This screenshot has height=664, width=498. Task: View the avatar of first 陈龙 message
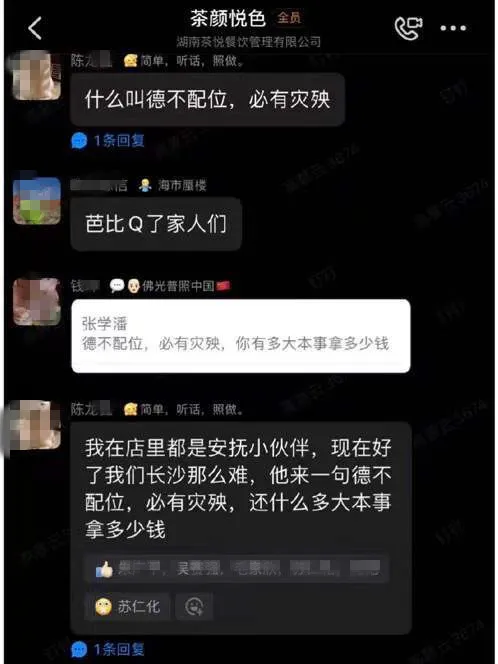[36, 75]
